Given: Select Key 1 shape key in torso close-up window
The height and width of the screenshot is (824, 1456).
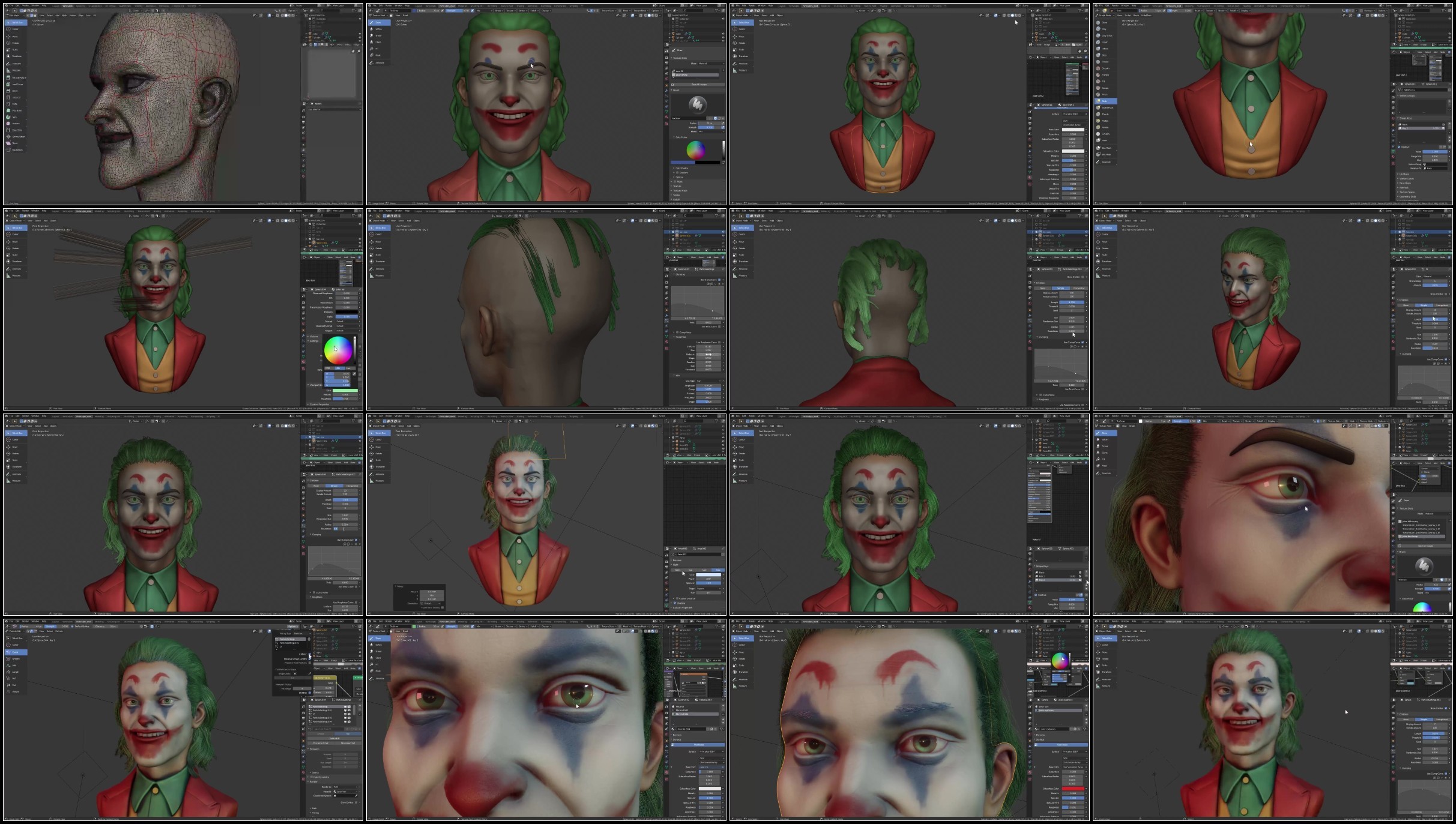Looking at the screenshot, I should point(1422,128).
